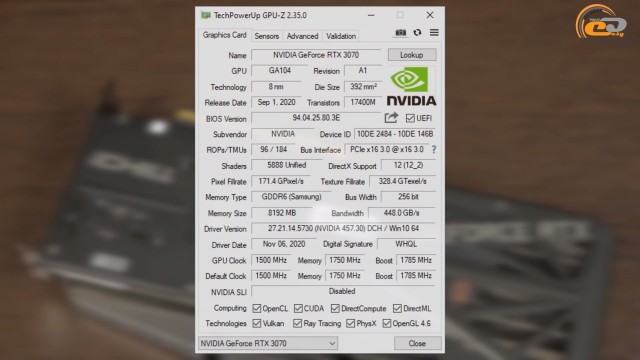Open the hamburger menu in GPU-Z

tap(434, 32)
